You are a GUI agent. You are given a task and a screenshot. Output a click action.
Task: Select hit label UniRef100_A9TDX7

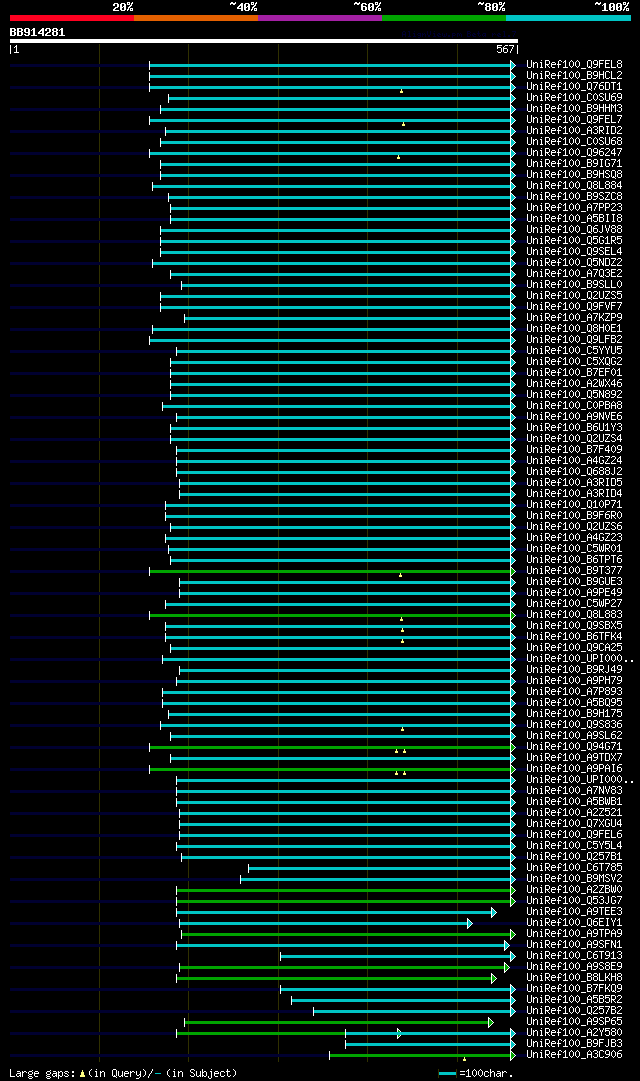(574, 758)
